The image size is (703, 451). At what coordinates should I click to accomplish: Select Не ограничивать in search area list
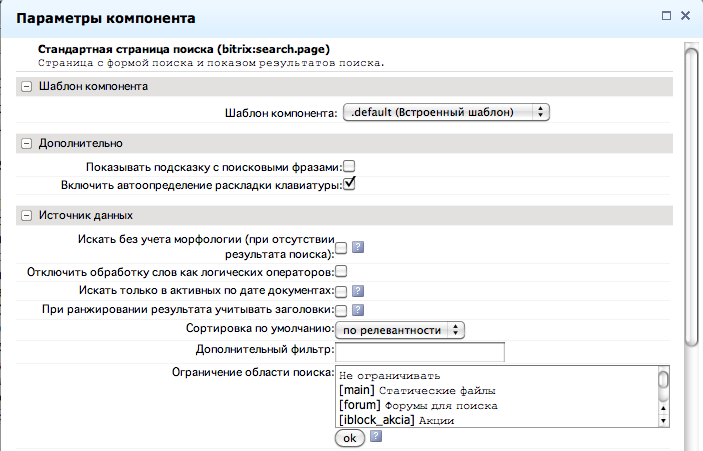click(383, 375)
